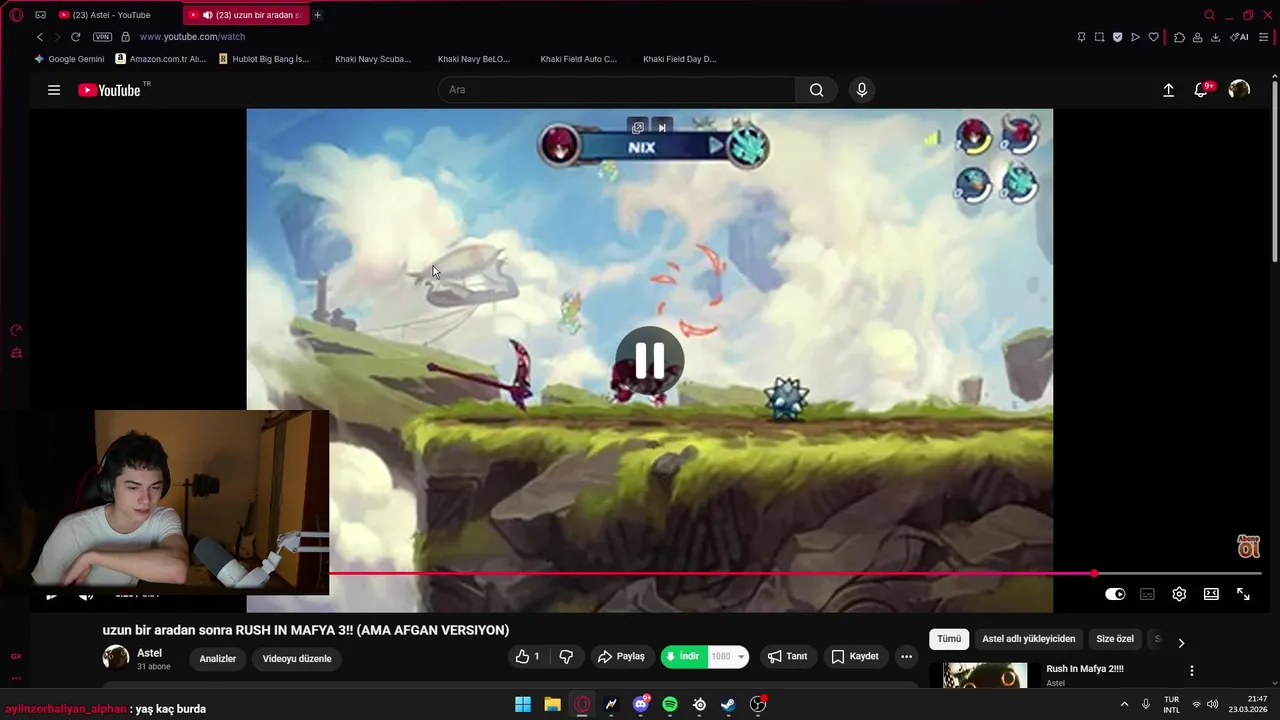Screen dimensions: 1280x720
Task: Select the 'Size özel' chip
Action: [1115, 639]
